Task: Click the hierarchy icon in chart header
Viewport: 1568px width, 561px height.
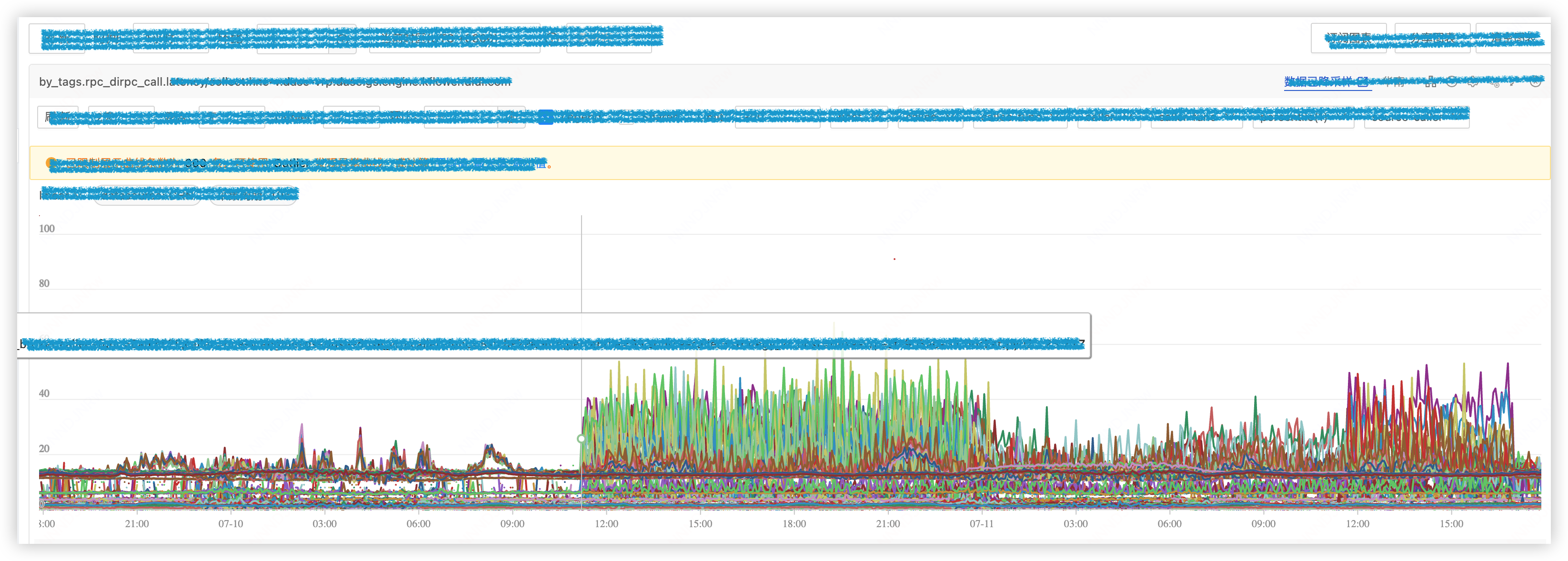Action: point(1431,81)
